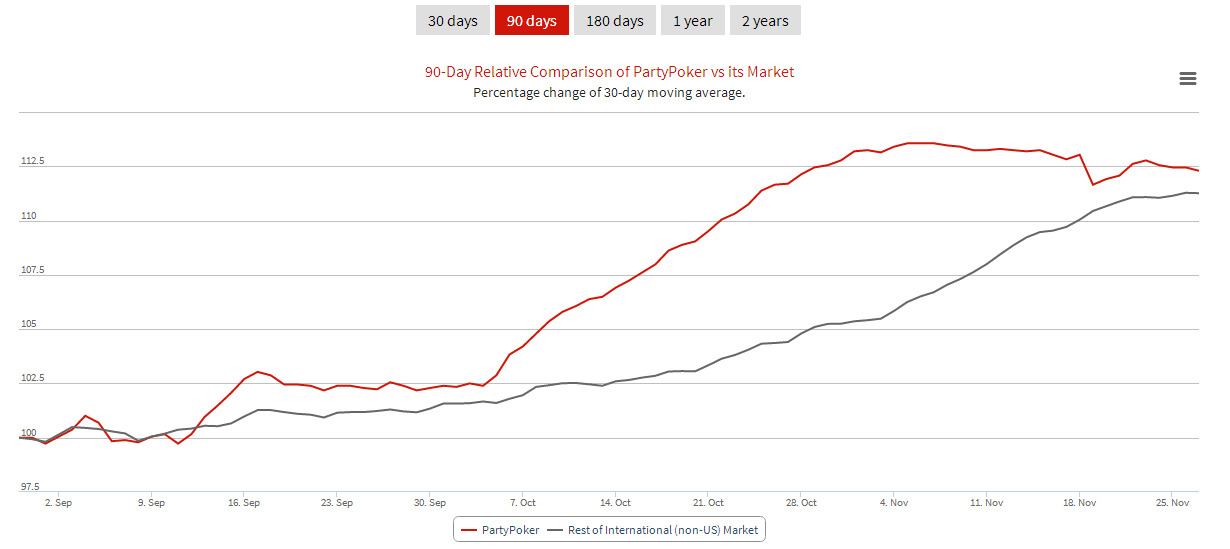This screenshot has width=1230, height=549.
Task: Click the '2. Sep' x-axis date
Action: (x=58, y=503)
